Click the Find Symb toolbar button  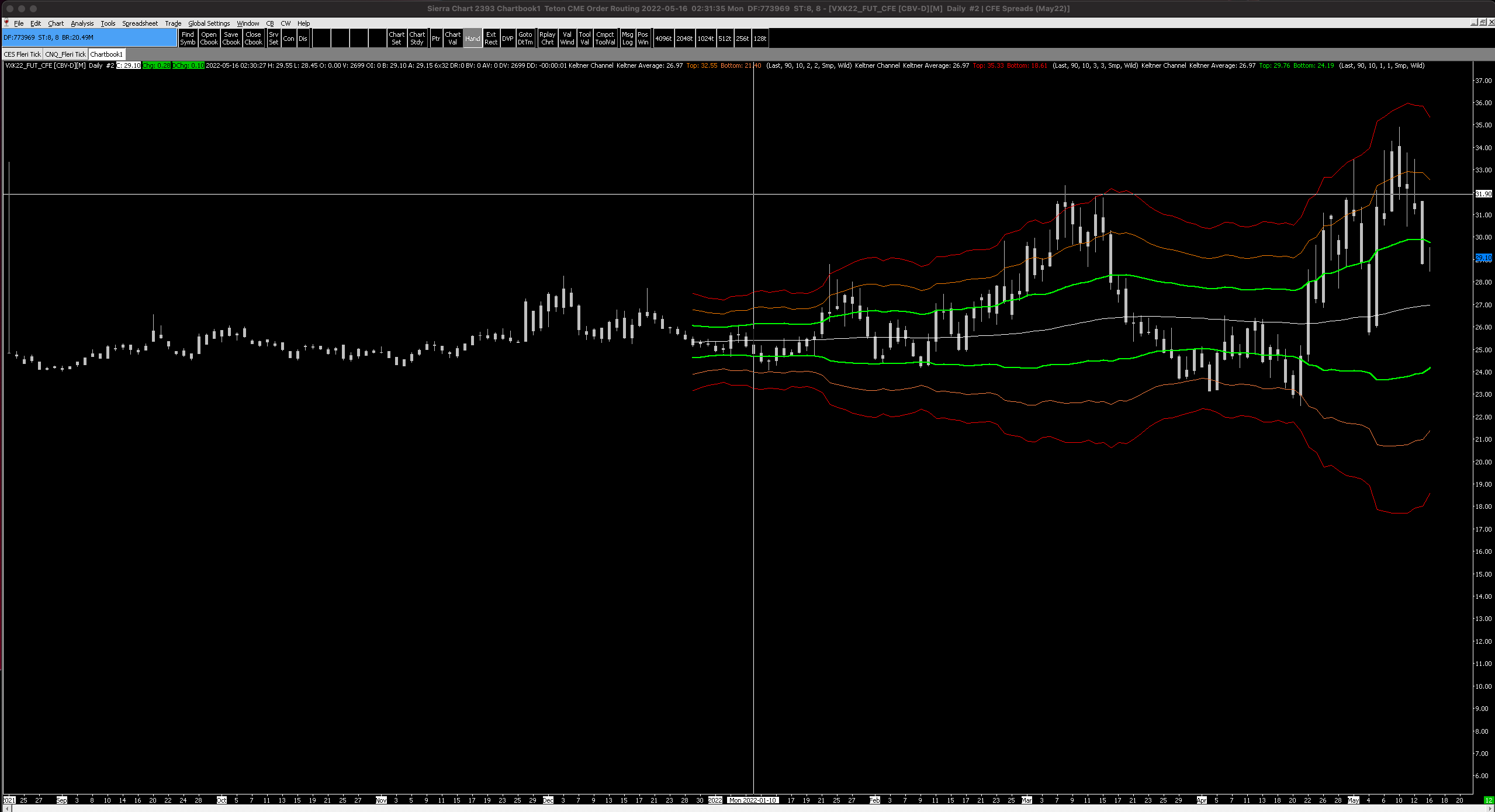click(188, 39)
